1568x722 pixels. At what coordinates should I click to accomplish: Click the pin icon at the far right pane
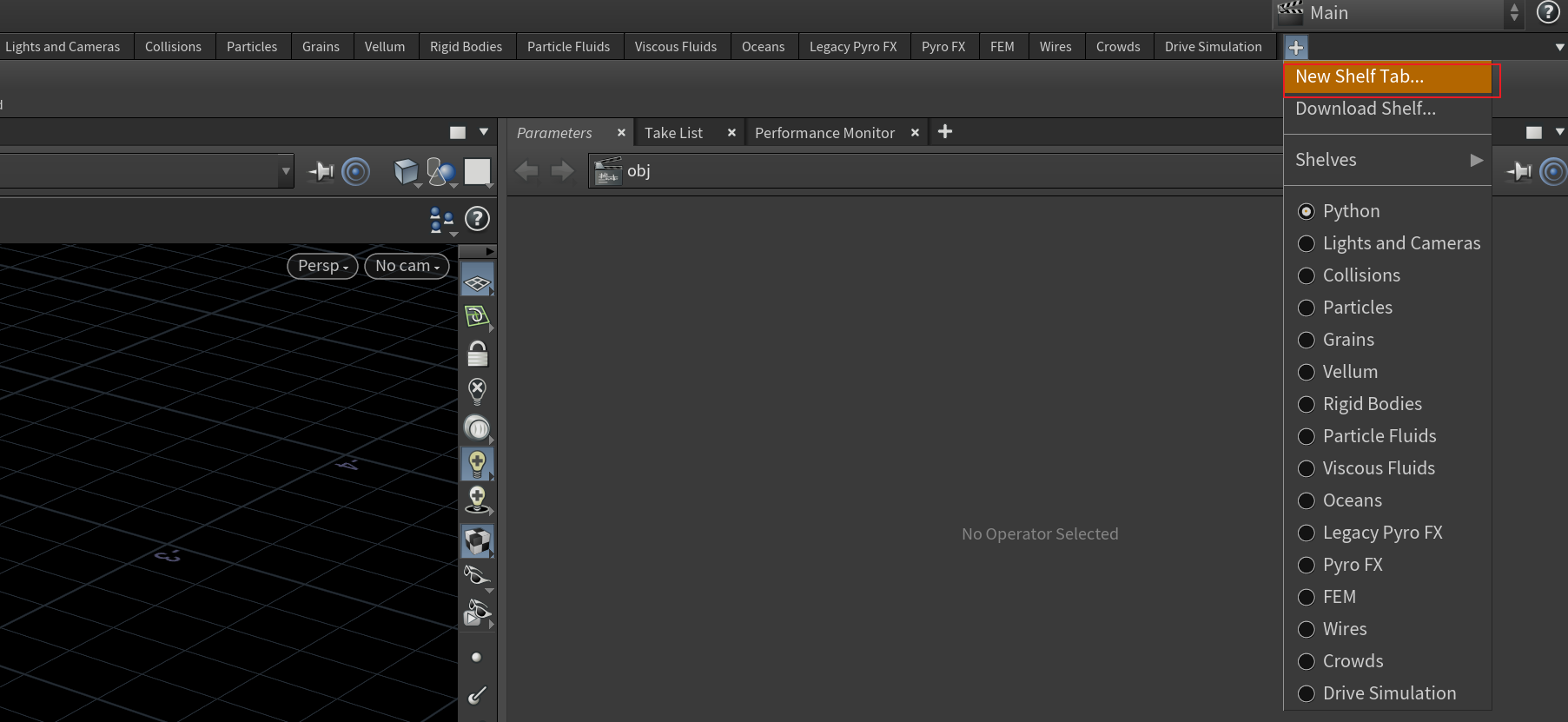point(1519,171)
